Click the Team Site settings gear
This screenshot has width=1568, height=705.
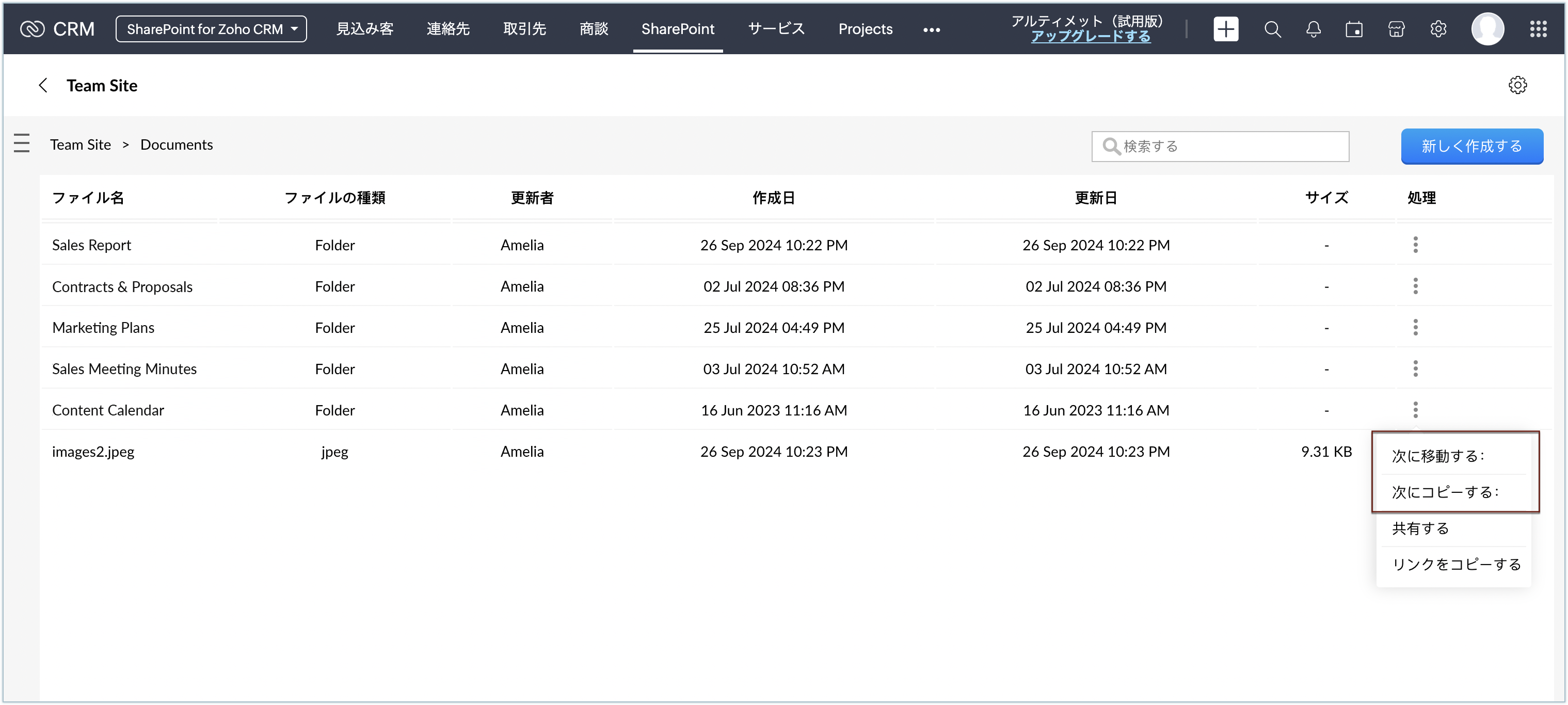tap(1517, 85)
